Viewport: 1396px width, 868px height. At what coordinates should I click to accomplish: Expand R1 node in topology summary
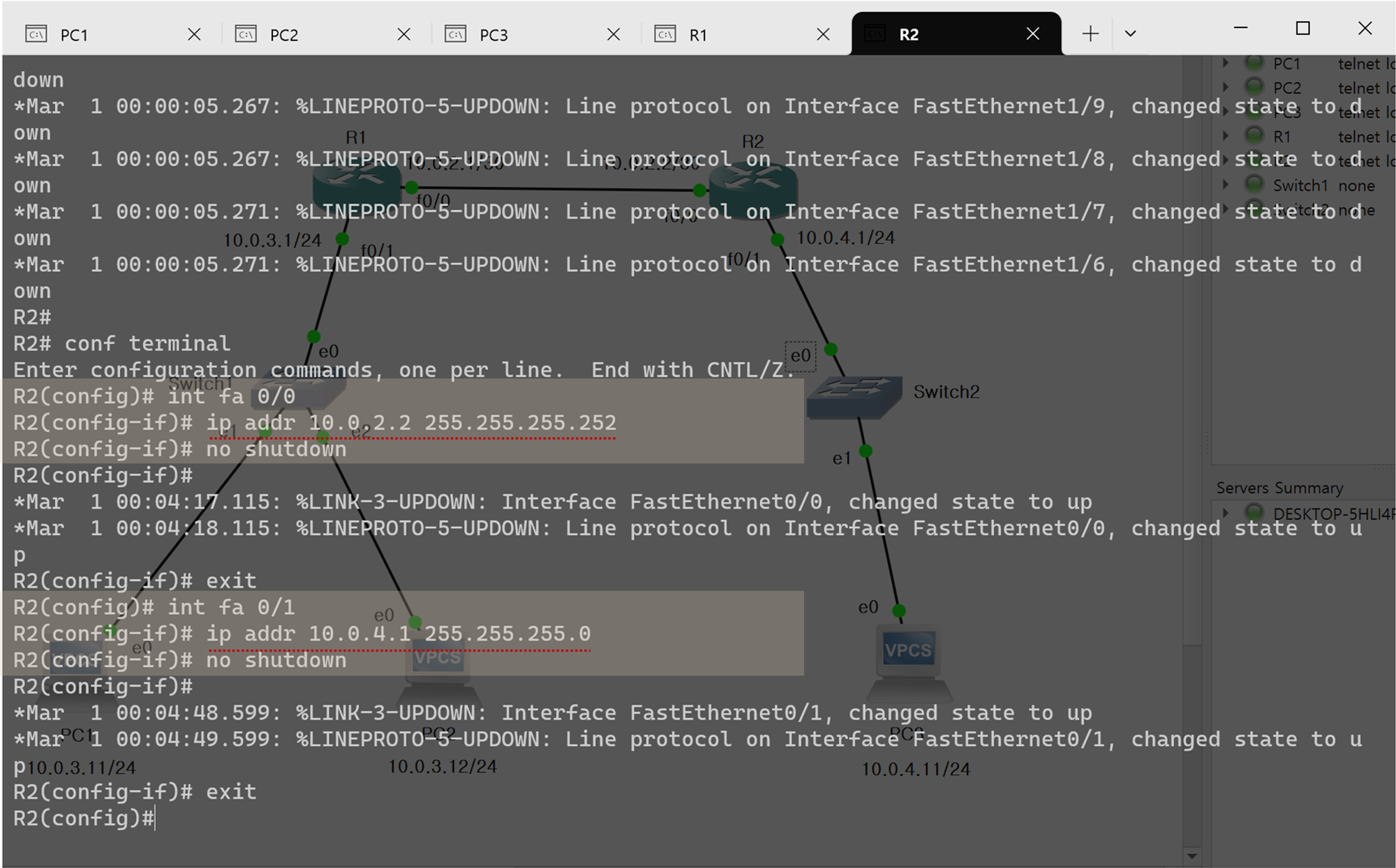click(x=1225, y=135)
